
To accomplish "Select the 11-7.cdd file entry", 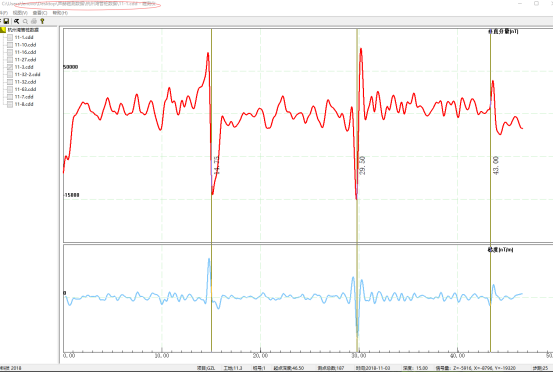I will [x=24, y=97].
